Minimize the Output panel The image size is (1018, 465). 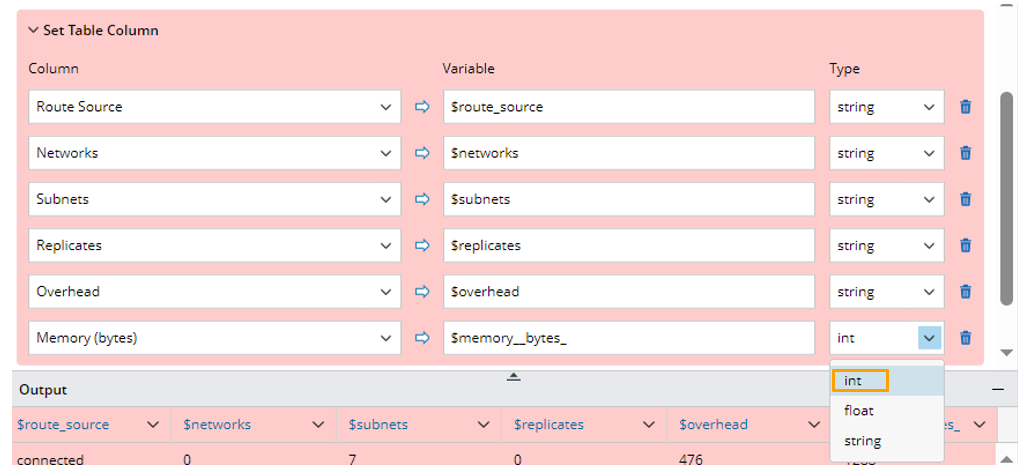(997, 389)
